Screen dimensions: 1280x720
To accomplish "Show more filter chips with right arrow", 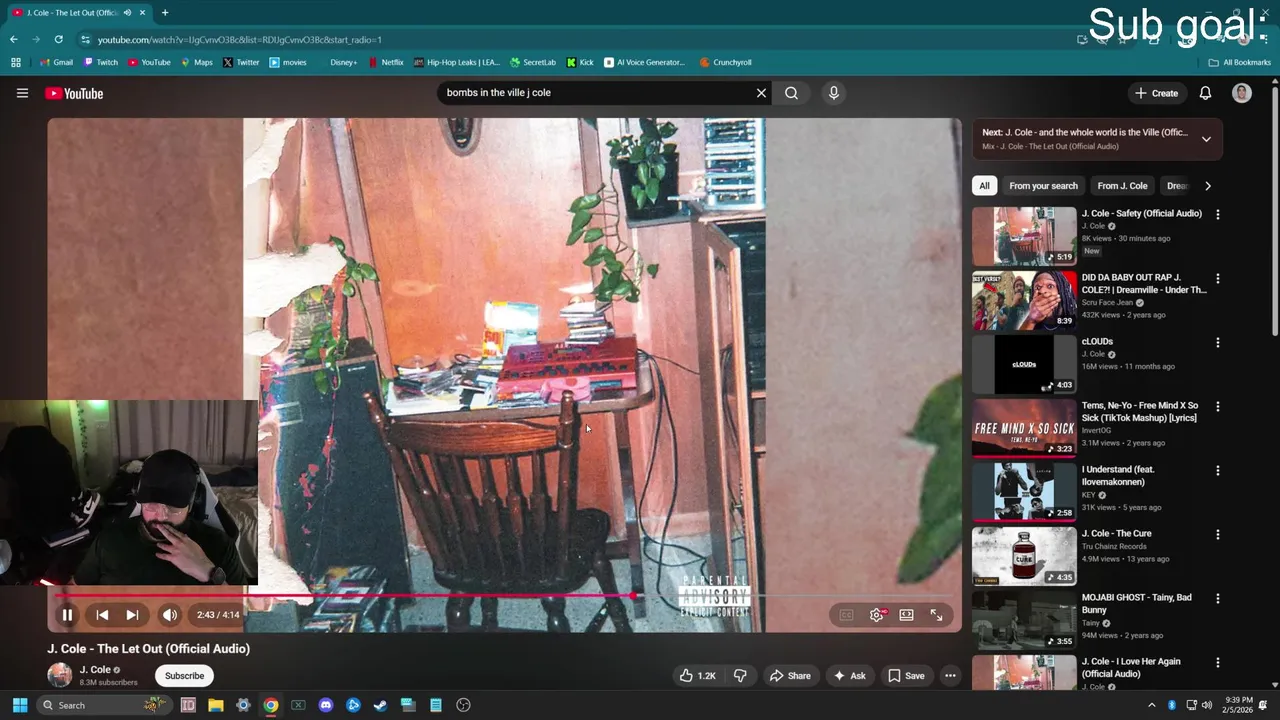I will (1207, 186).
